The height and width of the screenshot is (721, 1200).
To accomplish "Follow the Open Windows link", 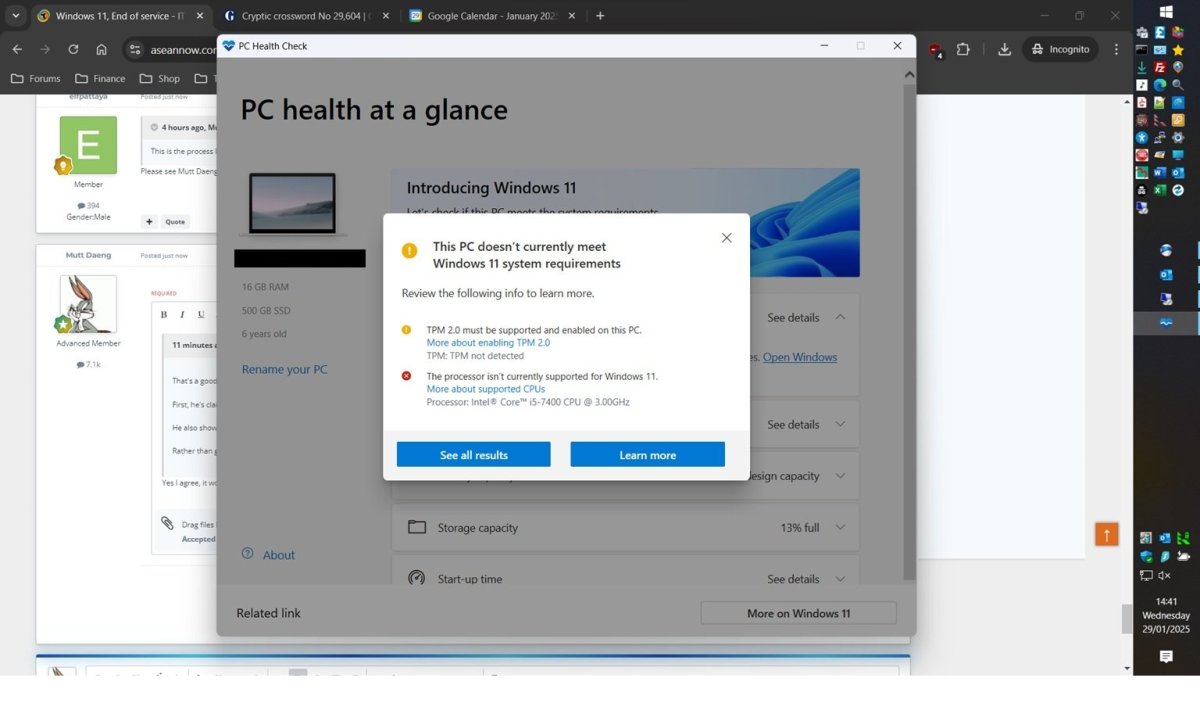I will [x=800, y=357].
